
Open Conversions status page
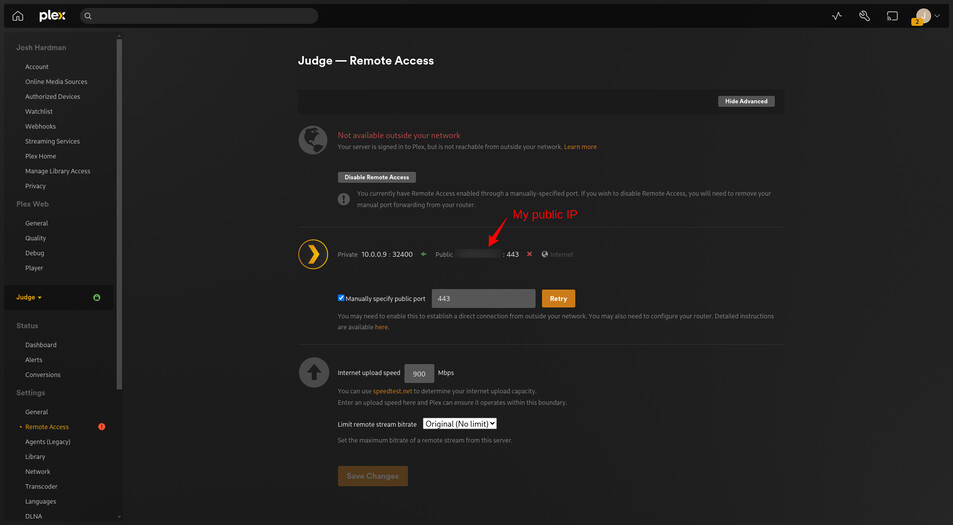pos(43,375)
